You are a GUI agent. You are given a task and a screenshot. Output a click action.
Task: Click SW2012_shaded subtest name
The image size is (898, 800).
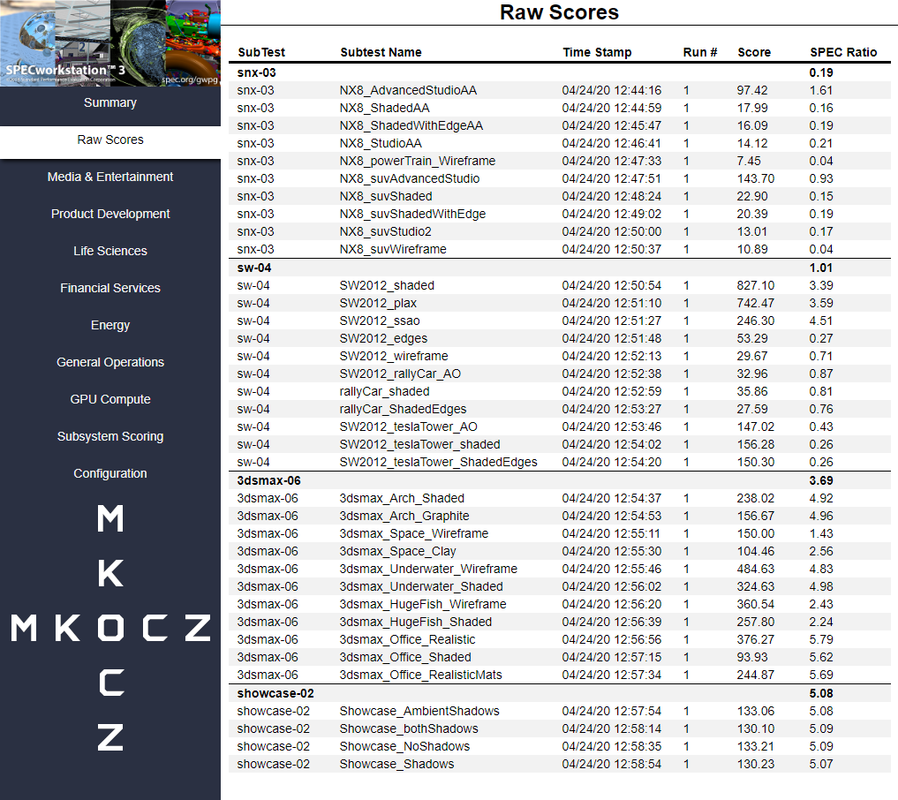tap(387, 286)
